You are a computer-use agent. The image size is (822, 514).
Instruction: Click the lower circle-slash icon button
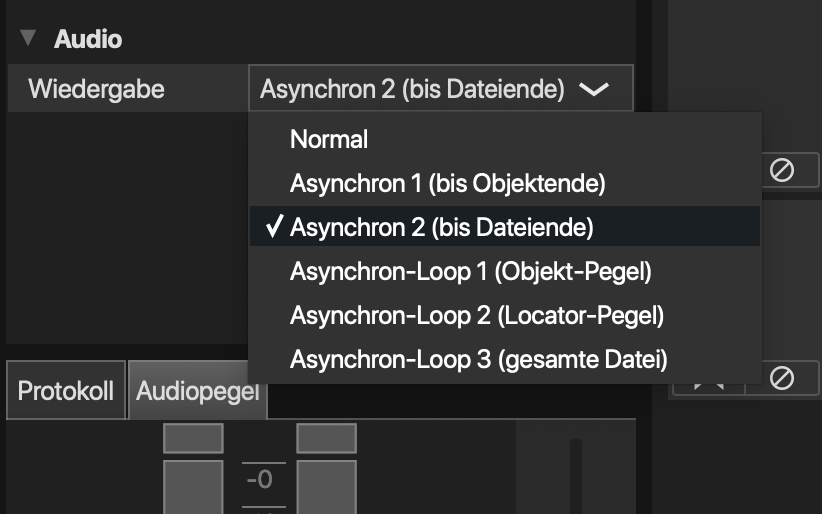pyautogui.click(x=782, y=378)
